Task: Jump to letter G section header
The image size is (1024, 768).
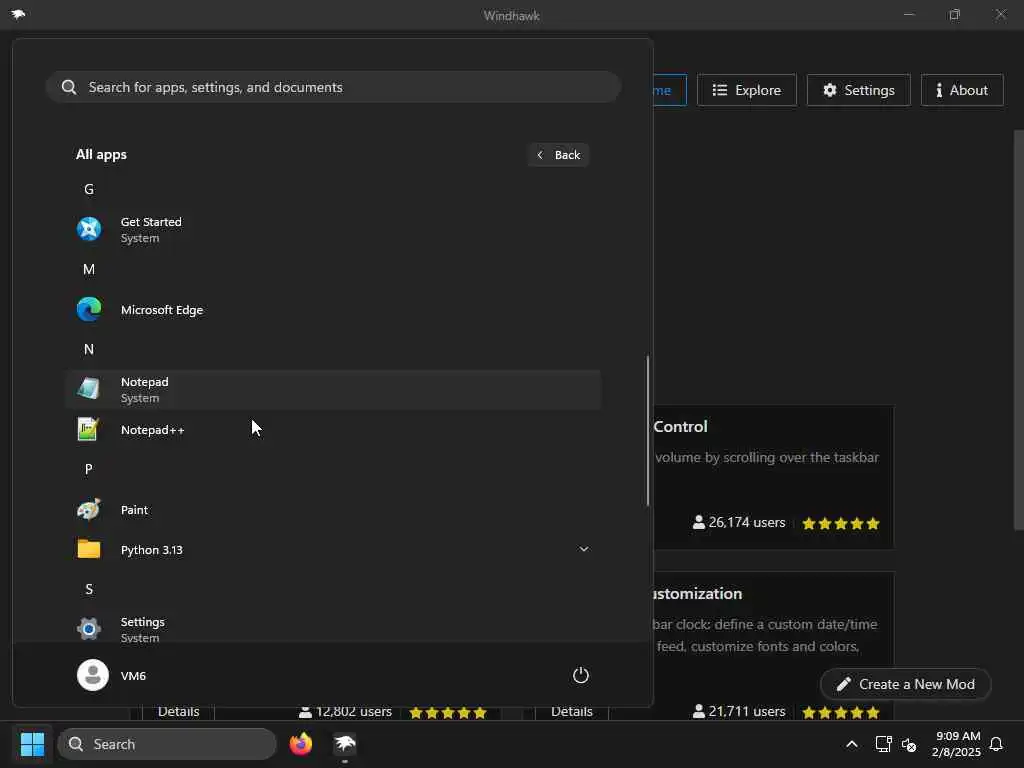Action: tap(89, 189)
